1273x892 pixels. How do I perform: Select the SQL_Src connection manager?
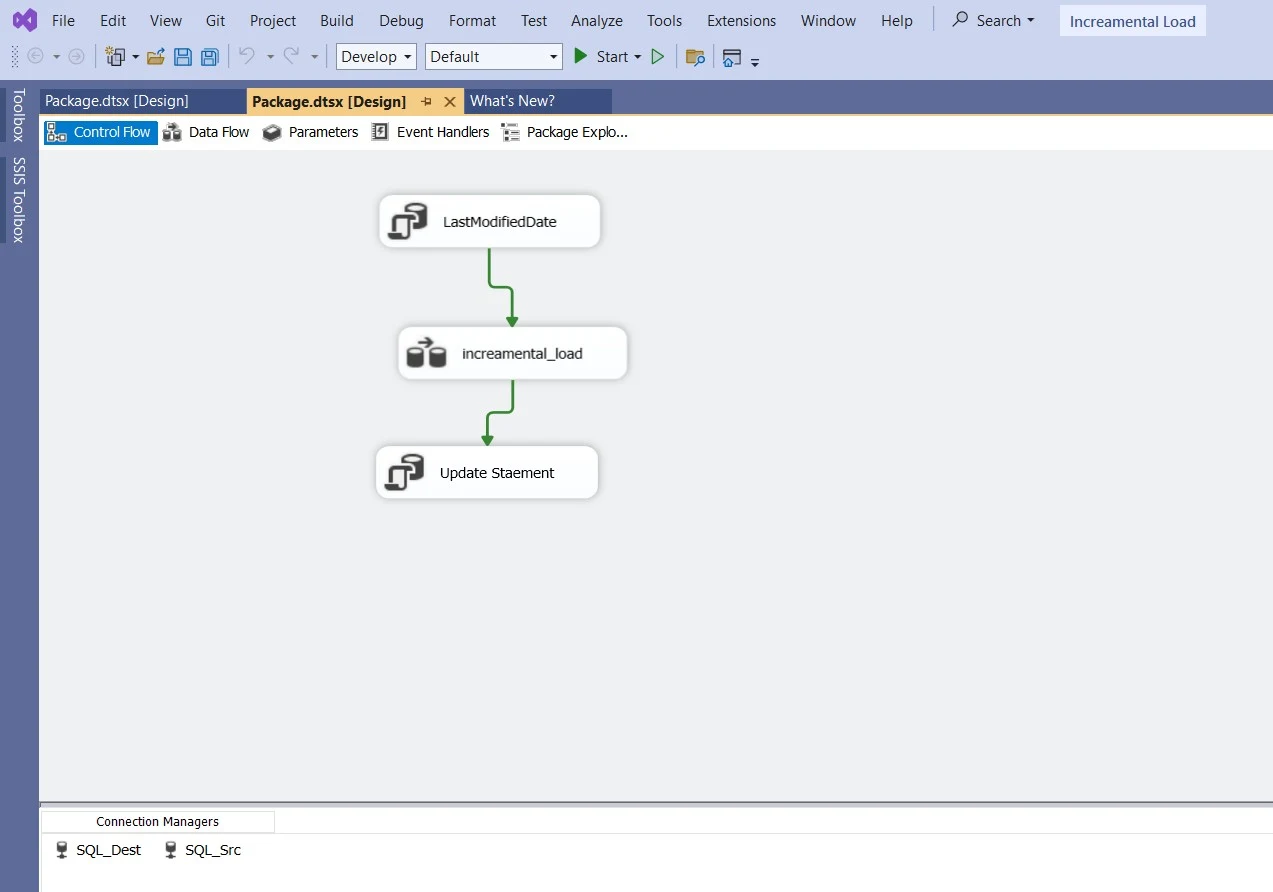(202, 850)
